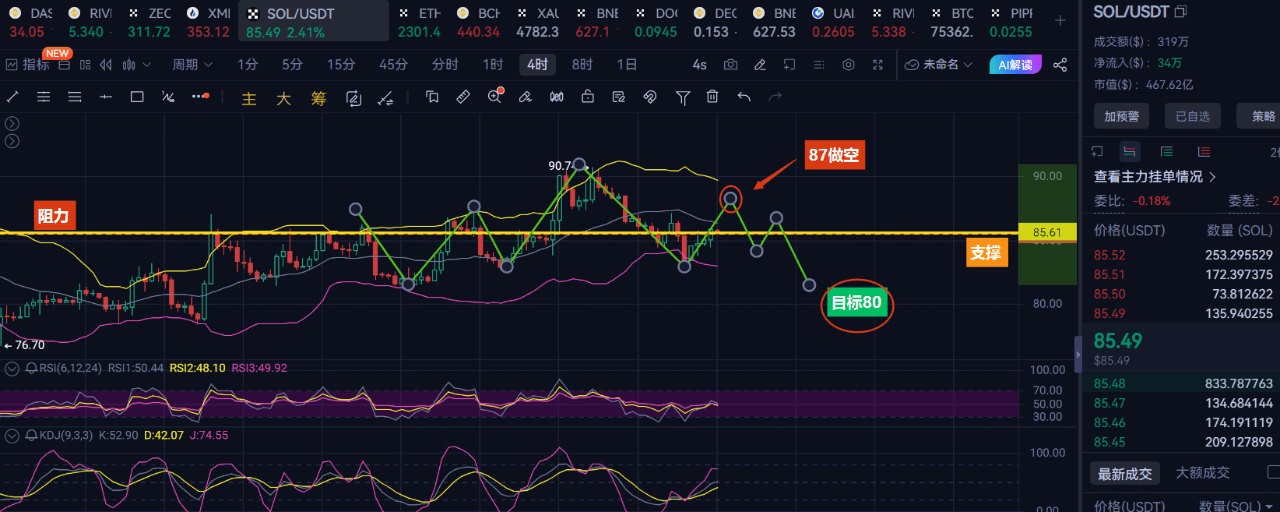
Task: Undo the last drawing action
Action: point(744,97)
